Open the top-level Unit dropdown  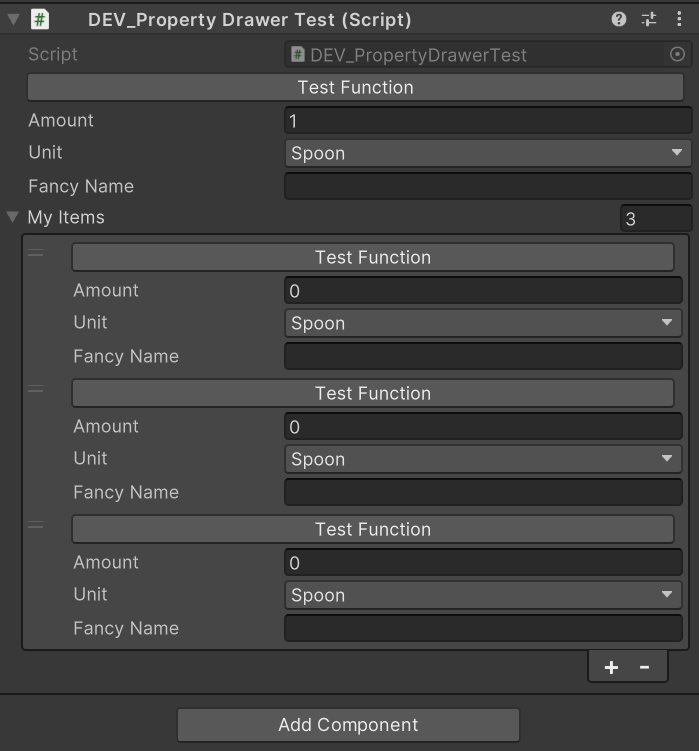tap(488, 153)
